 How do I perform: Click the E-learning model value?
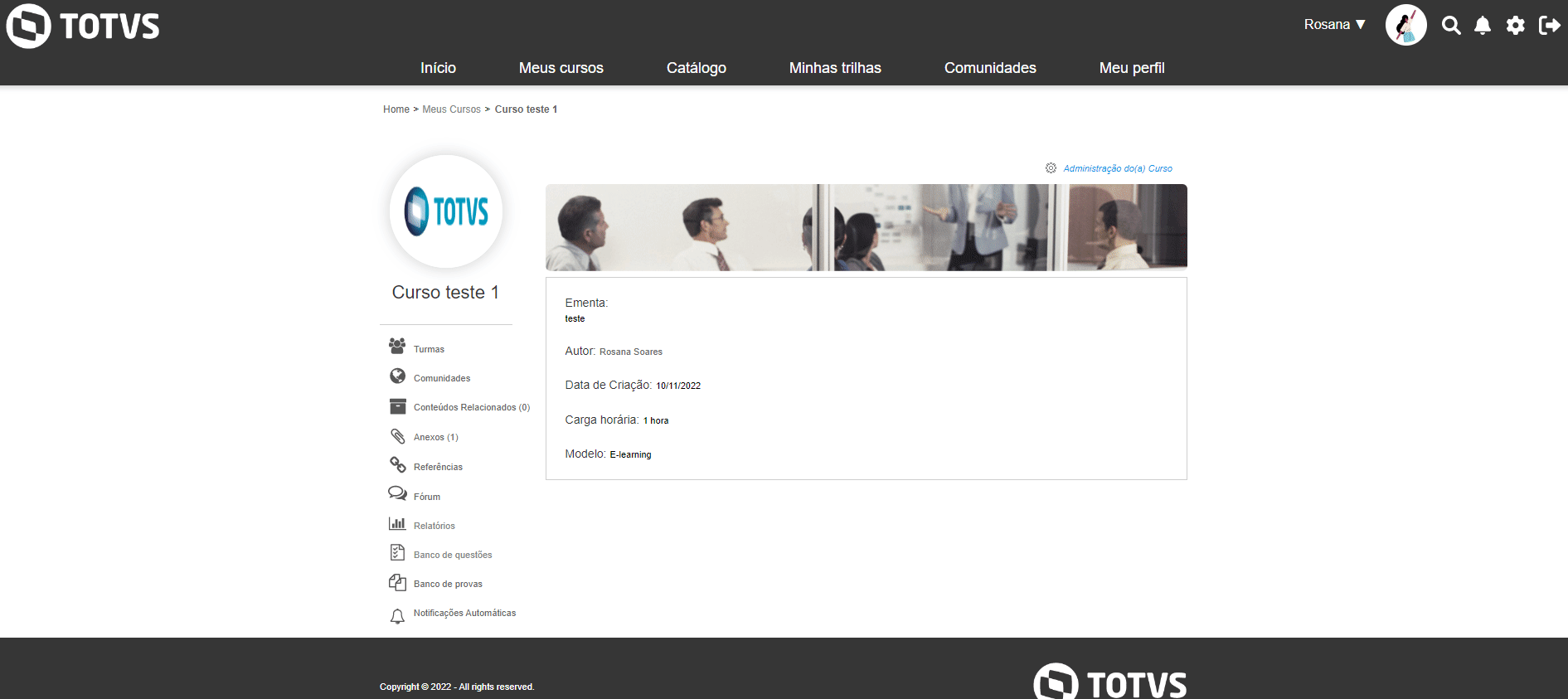(630, 454)
